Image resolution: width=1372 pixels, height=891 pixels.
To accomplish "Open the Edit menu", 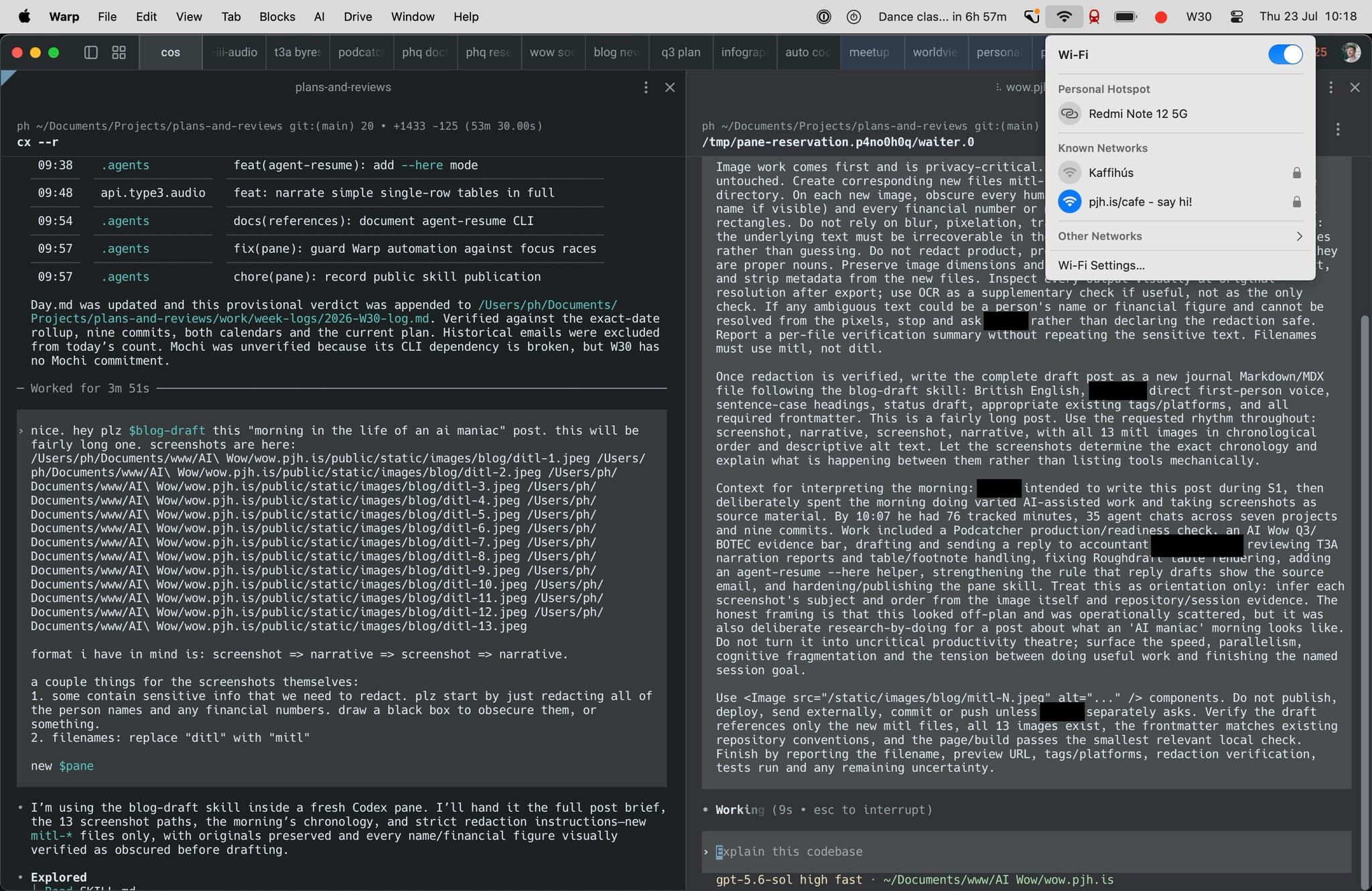I will coord(146,17).
